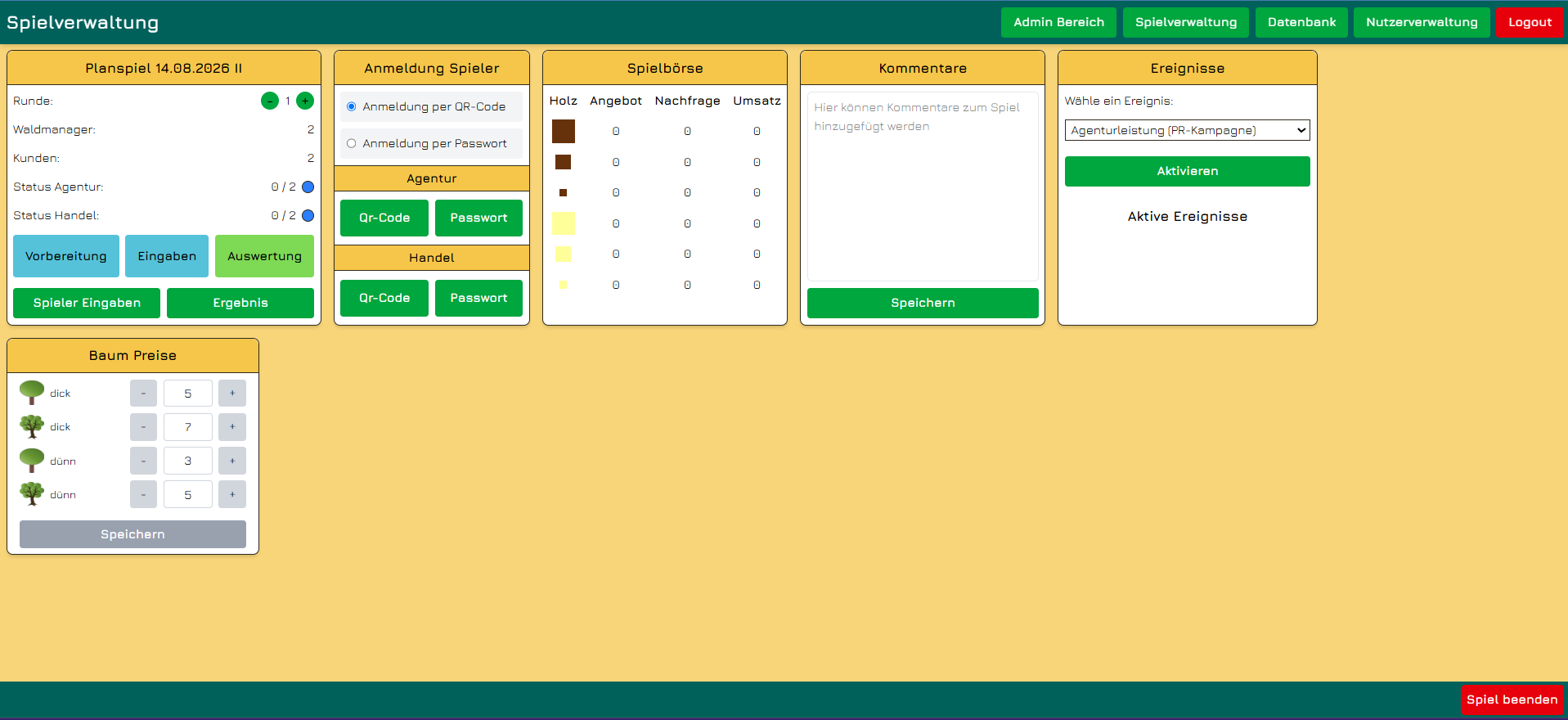Click the large light yellow Holz square

coord(564,223)
